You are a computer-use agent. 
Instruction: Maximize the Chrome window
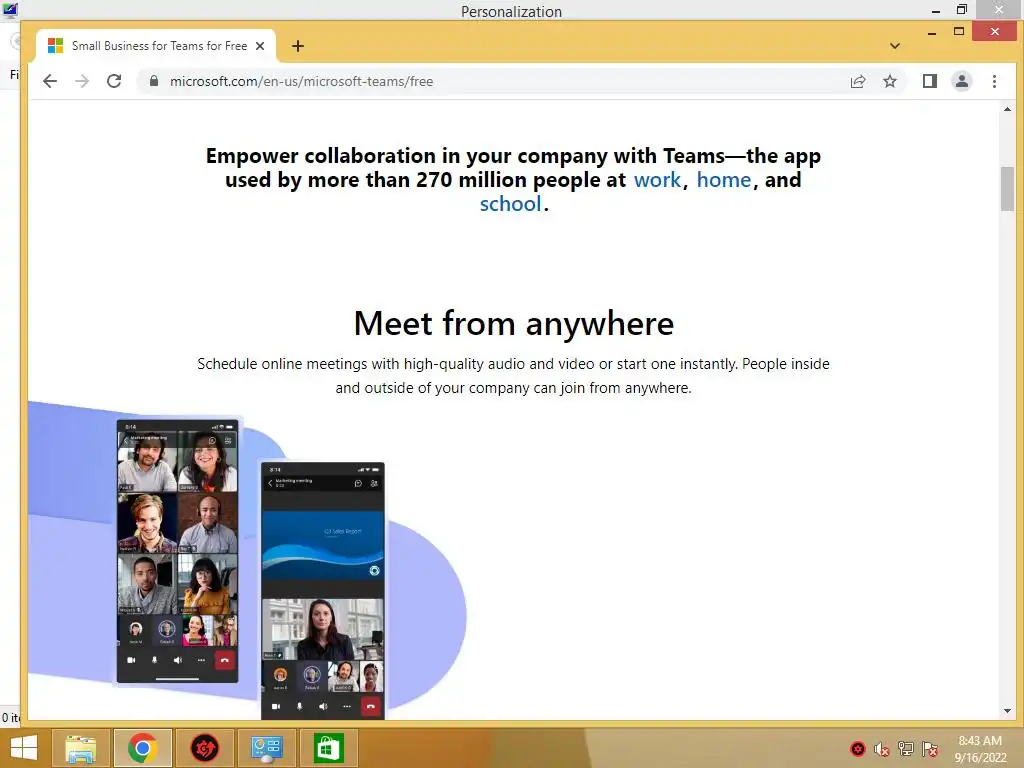pyautogui.click(x=959, y=31)
